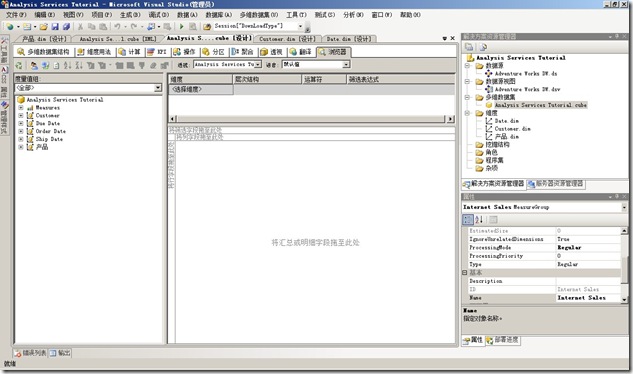The height and width of the screenshot is (374, 633).
Task: Click the Alphabetical sort icon in Properties panel
Action: [479, 220]
